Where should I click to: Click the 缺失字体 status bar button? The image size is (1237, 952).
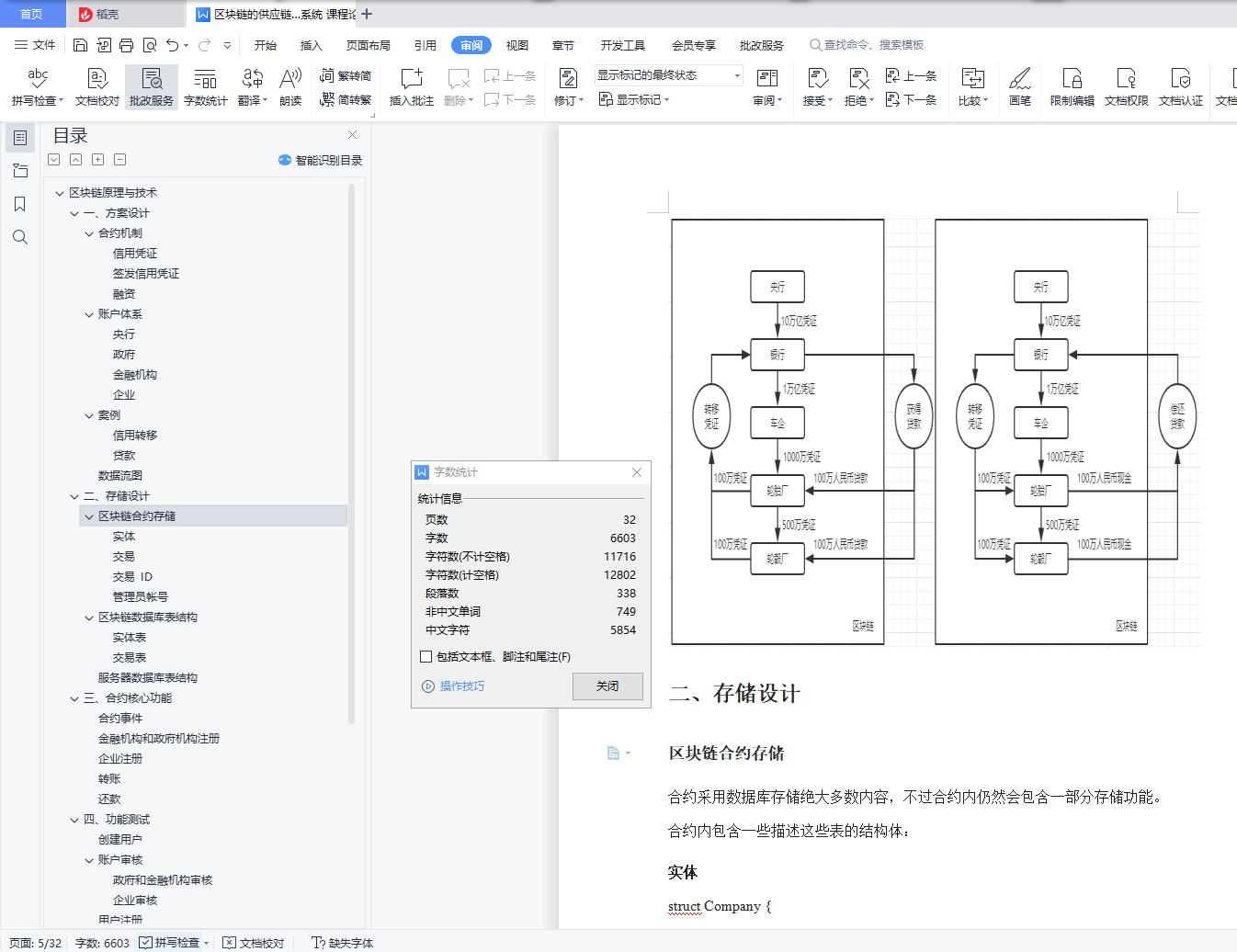click(x=343, y=943)
